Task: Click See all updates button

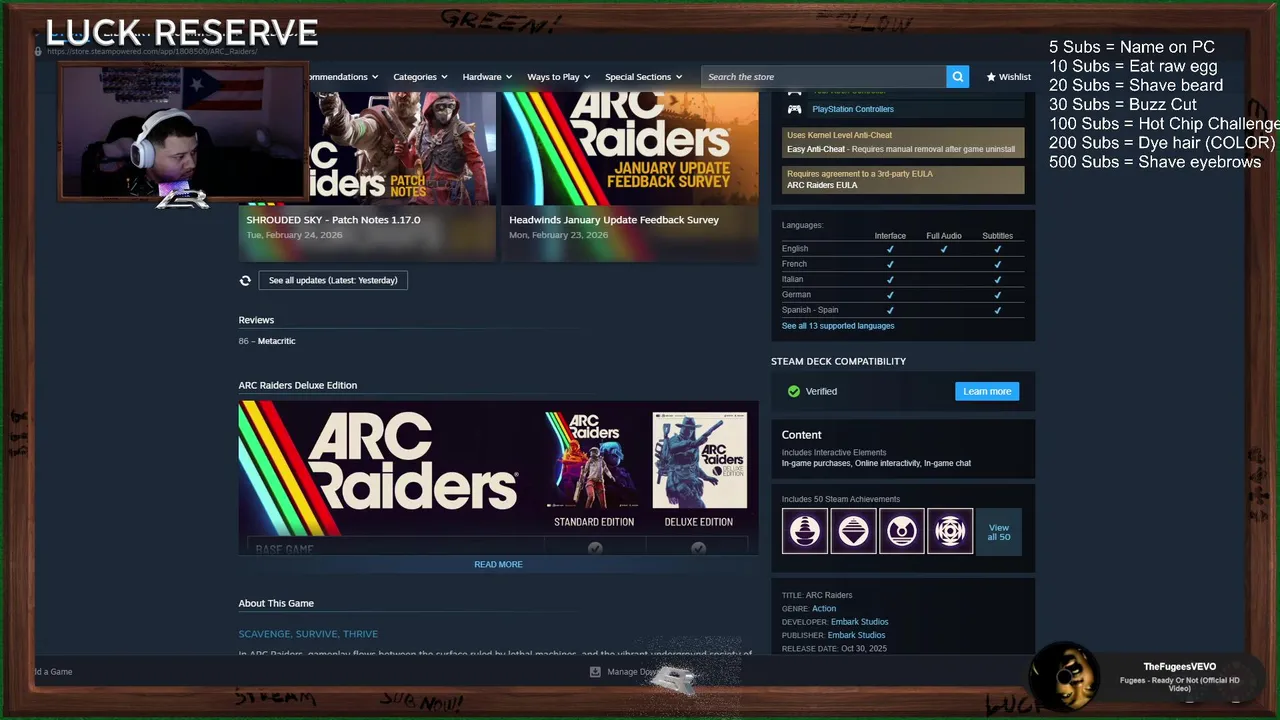Action: point(333,281)
